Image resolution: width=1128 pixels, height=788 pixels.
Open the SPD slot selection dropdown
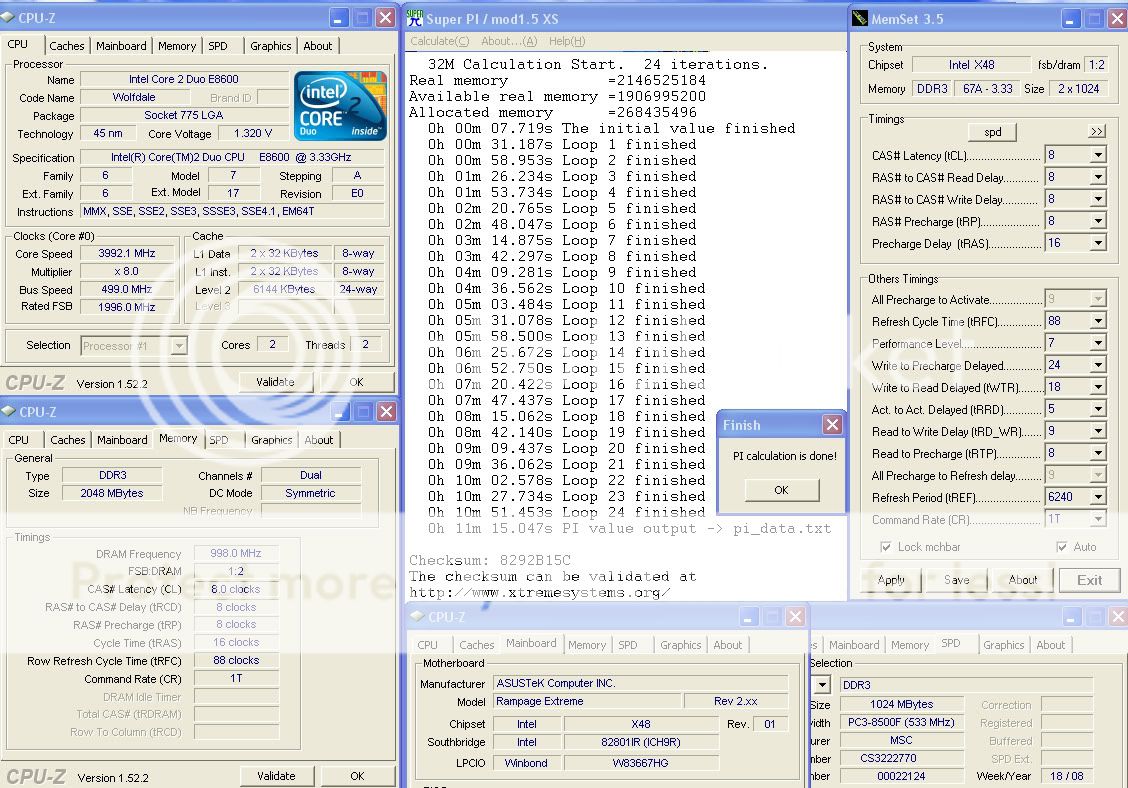click(822, 684)
